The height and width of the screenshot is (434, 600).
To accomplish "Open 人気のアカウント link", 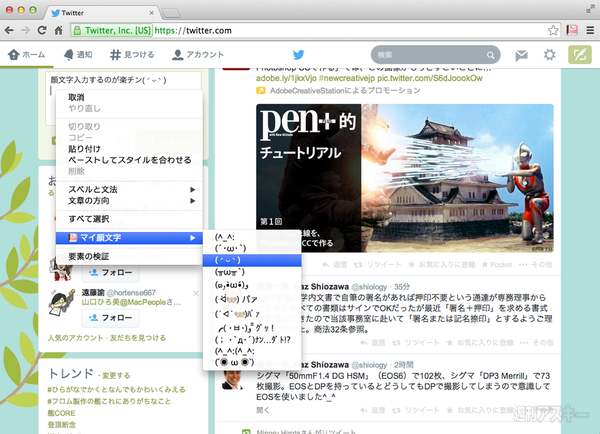I will (x=75, y=338).
